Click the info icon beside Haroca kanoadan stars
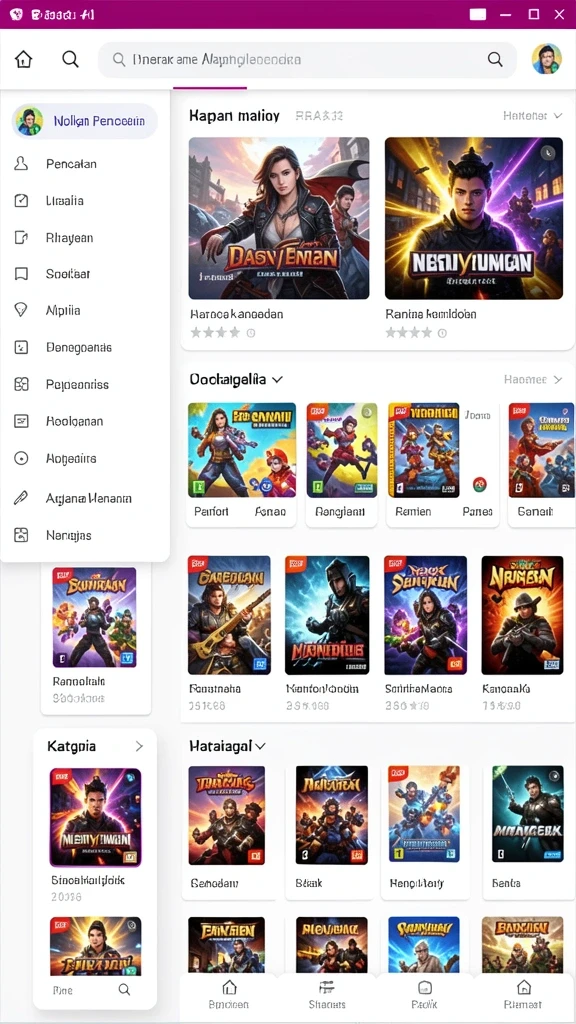576x1024 pixels. 250,333
